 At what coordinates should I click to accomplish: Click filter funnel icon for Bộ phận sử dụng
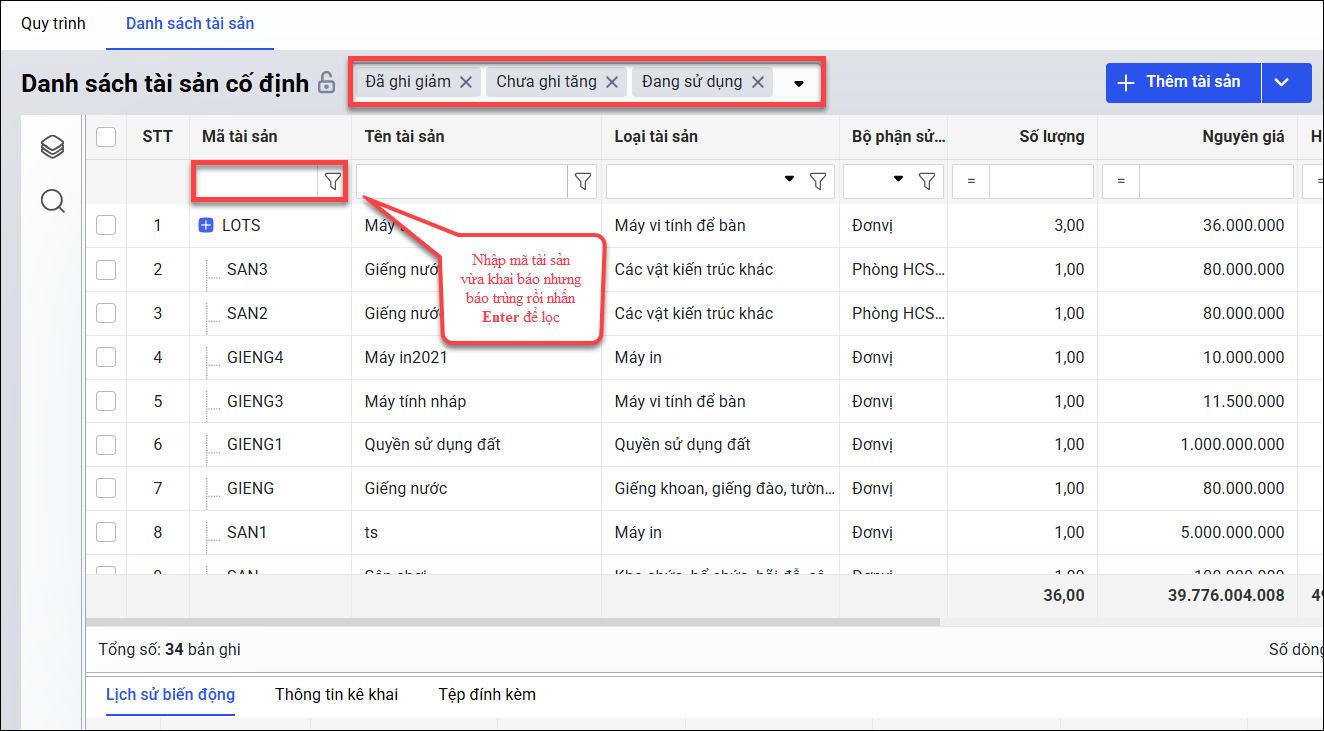click(x=927, y=181)
